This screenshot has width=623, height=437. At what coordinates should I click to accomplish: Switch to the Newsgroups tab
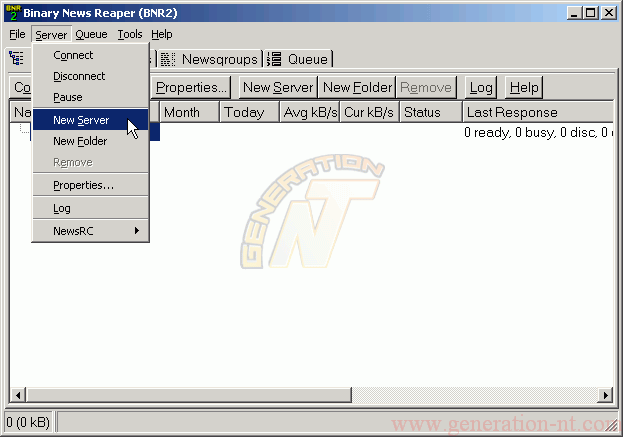[211, 59]
